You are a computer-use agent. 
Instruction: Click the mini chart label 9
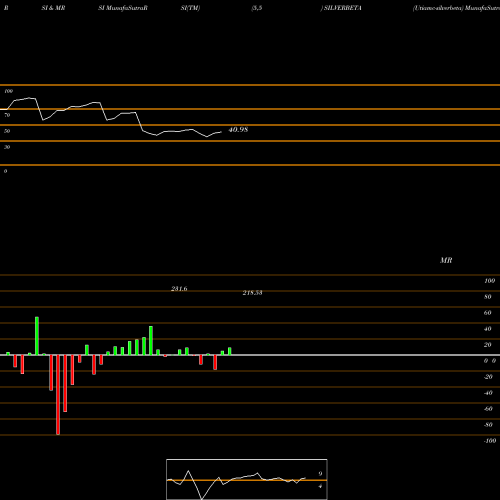[x=320, y=474]
